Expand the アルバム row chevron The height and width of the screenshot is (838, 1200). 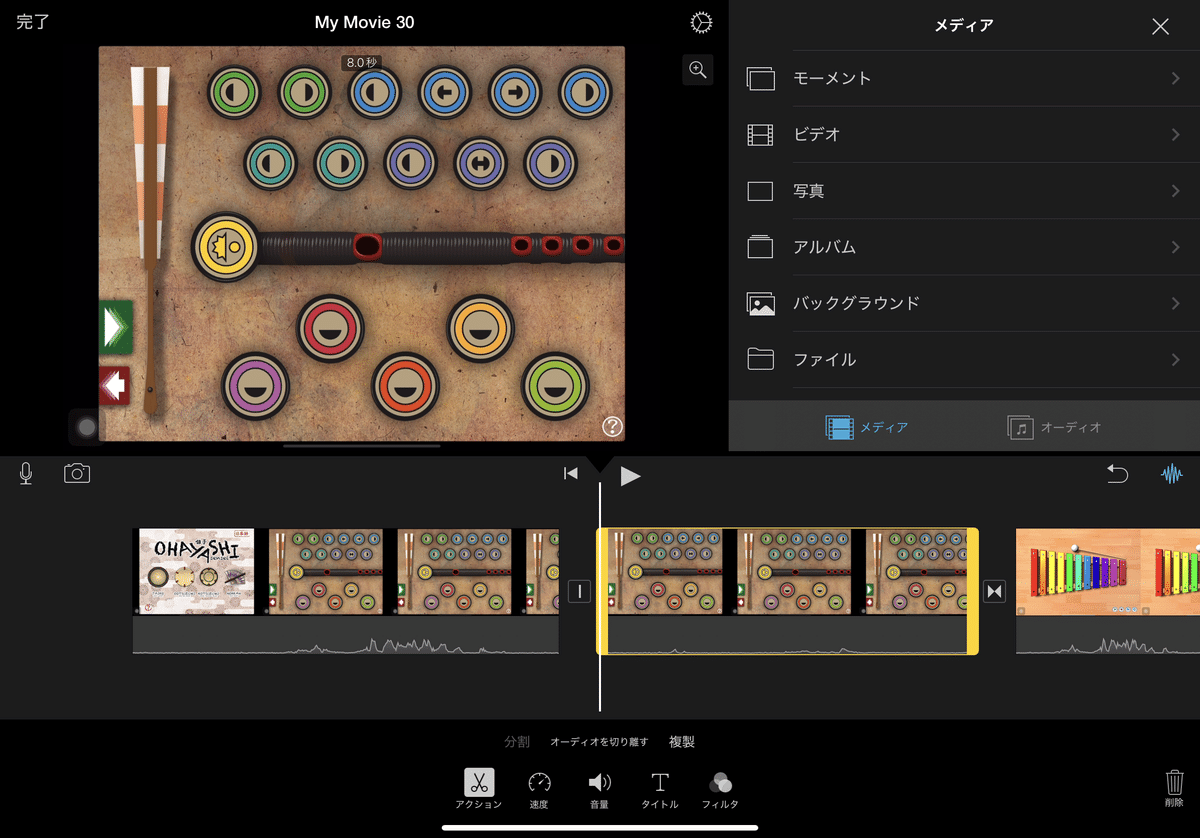tap(1176, 247)
